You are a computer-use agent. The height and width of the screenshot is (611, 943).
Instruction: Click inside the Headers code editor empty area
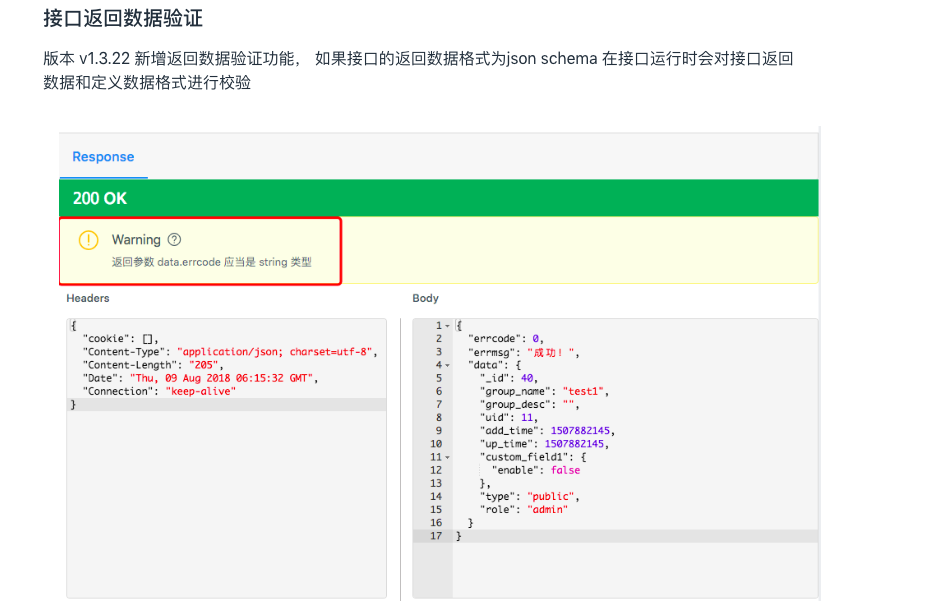(x=226, y=505)
